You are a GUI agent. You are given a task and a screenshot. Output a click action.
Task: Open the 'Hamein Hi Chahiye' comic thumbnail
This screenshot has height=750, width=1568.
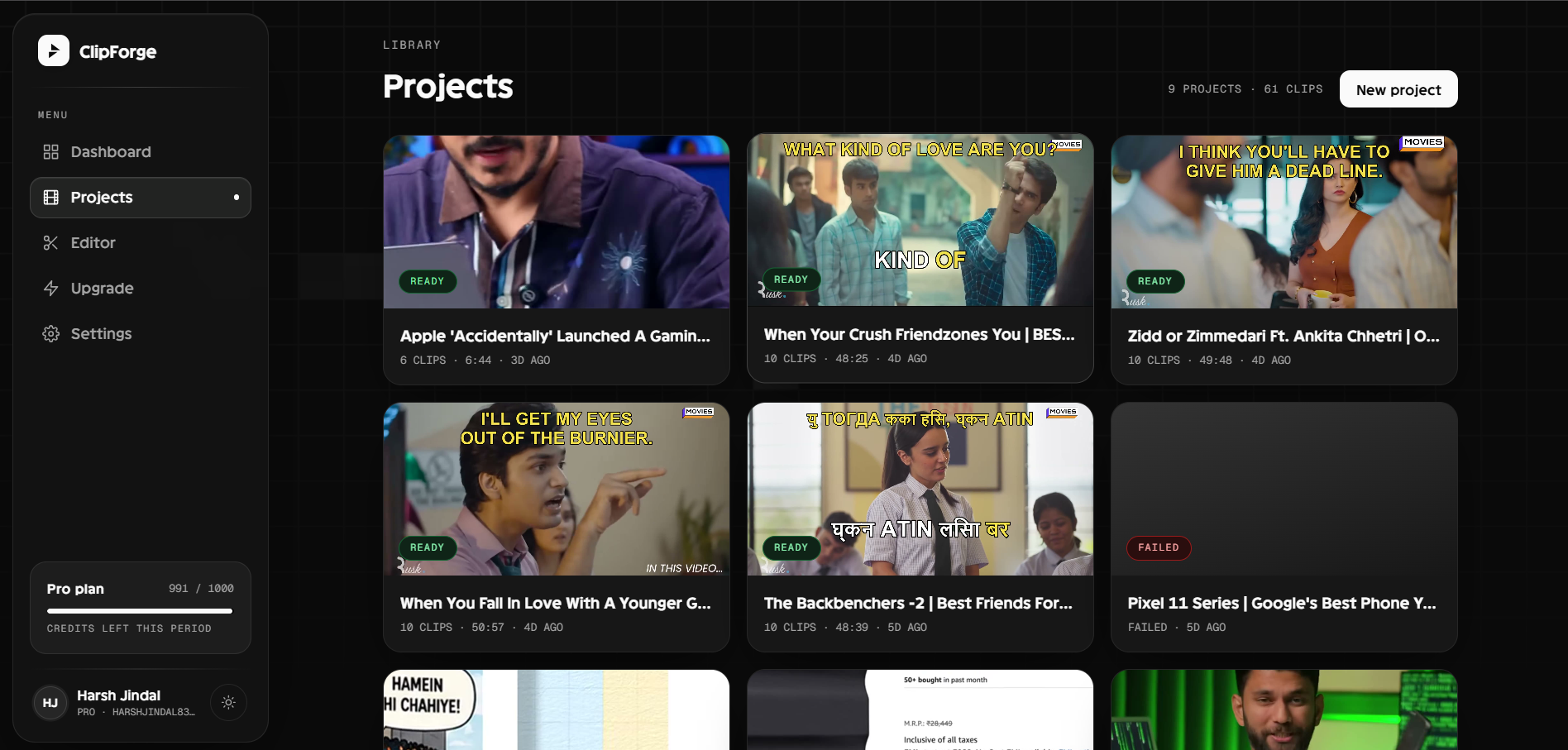(557, 709)
